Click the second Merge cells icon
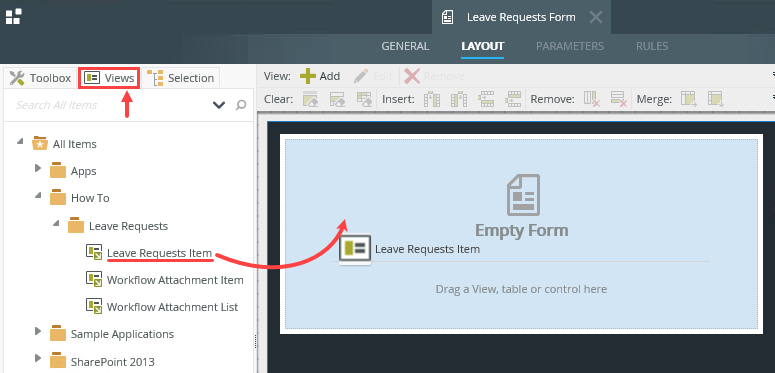Viewport: 775px width, 373px height. coord(715,99)
